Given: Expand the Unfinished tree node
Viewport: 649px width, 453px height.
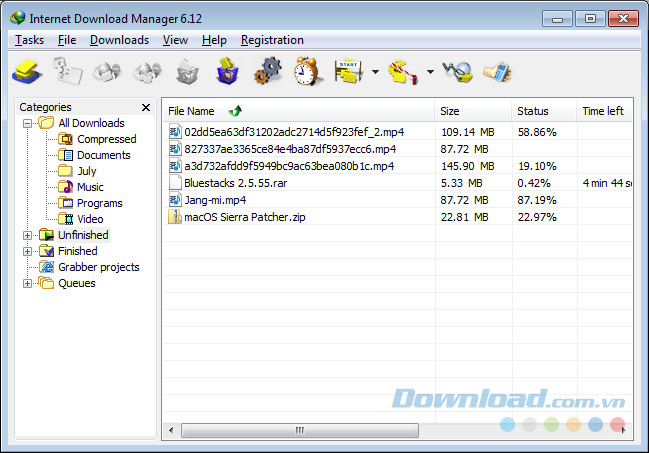Looking at the screenshot, I should point(27,235).
